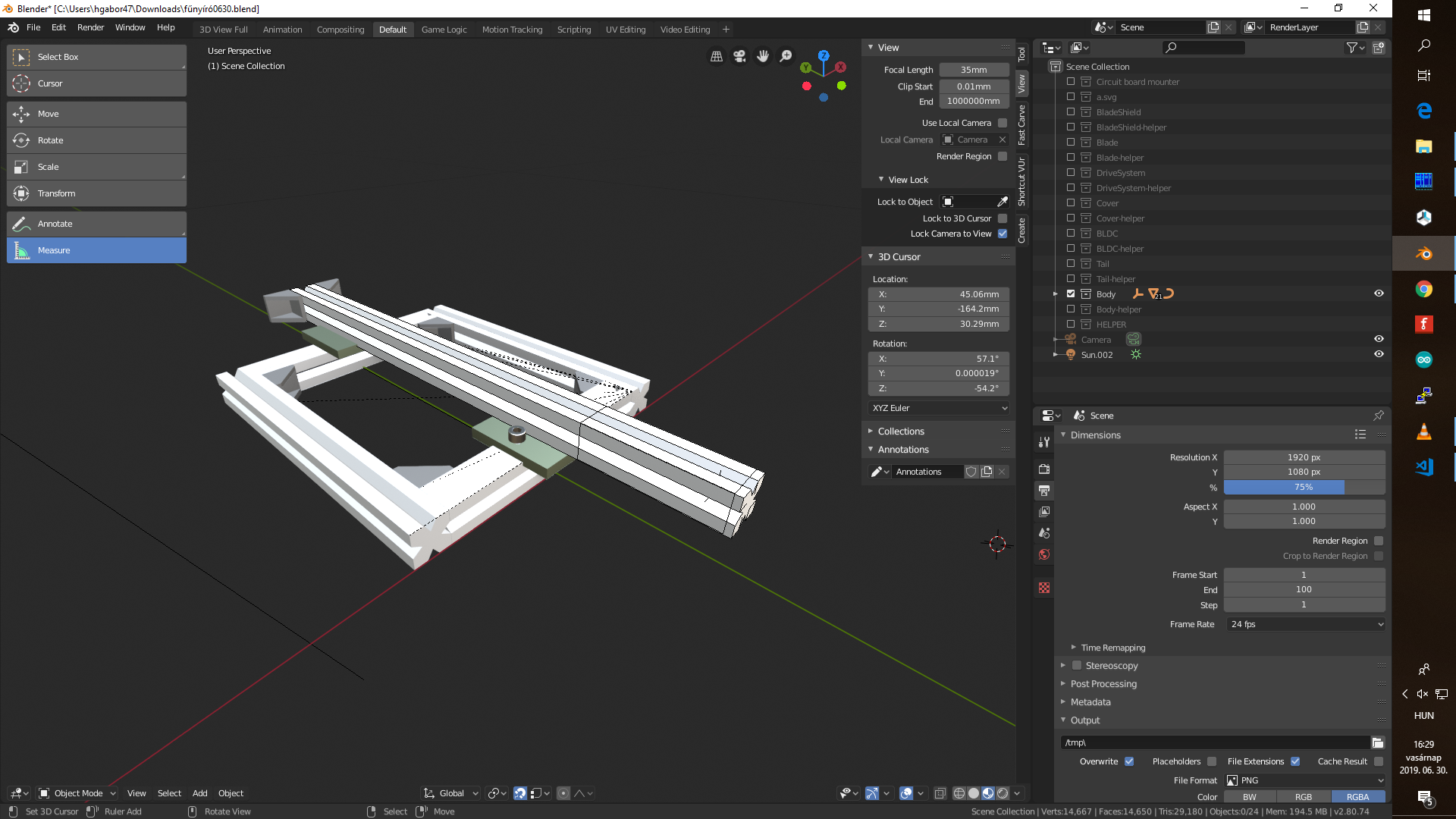Switch to solid shading mode

click(974, 793)
